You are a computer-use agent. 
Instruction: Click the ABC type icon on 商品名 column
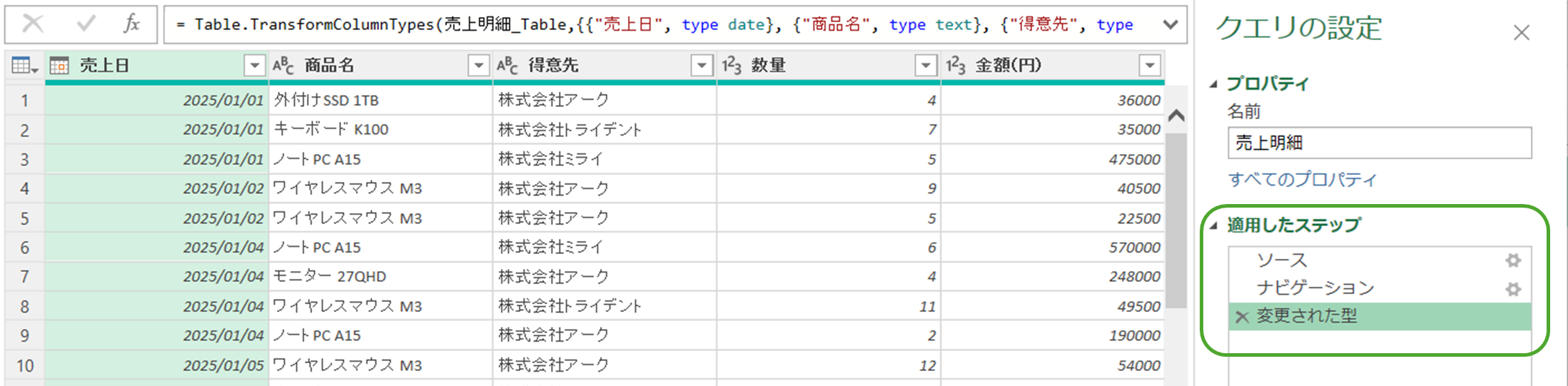click(x=283, y=66)
